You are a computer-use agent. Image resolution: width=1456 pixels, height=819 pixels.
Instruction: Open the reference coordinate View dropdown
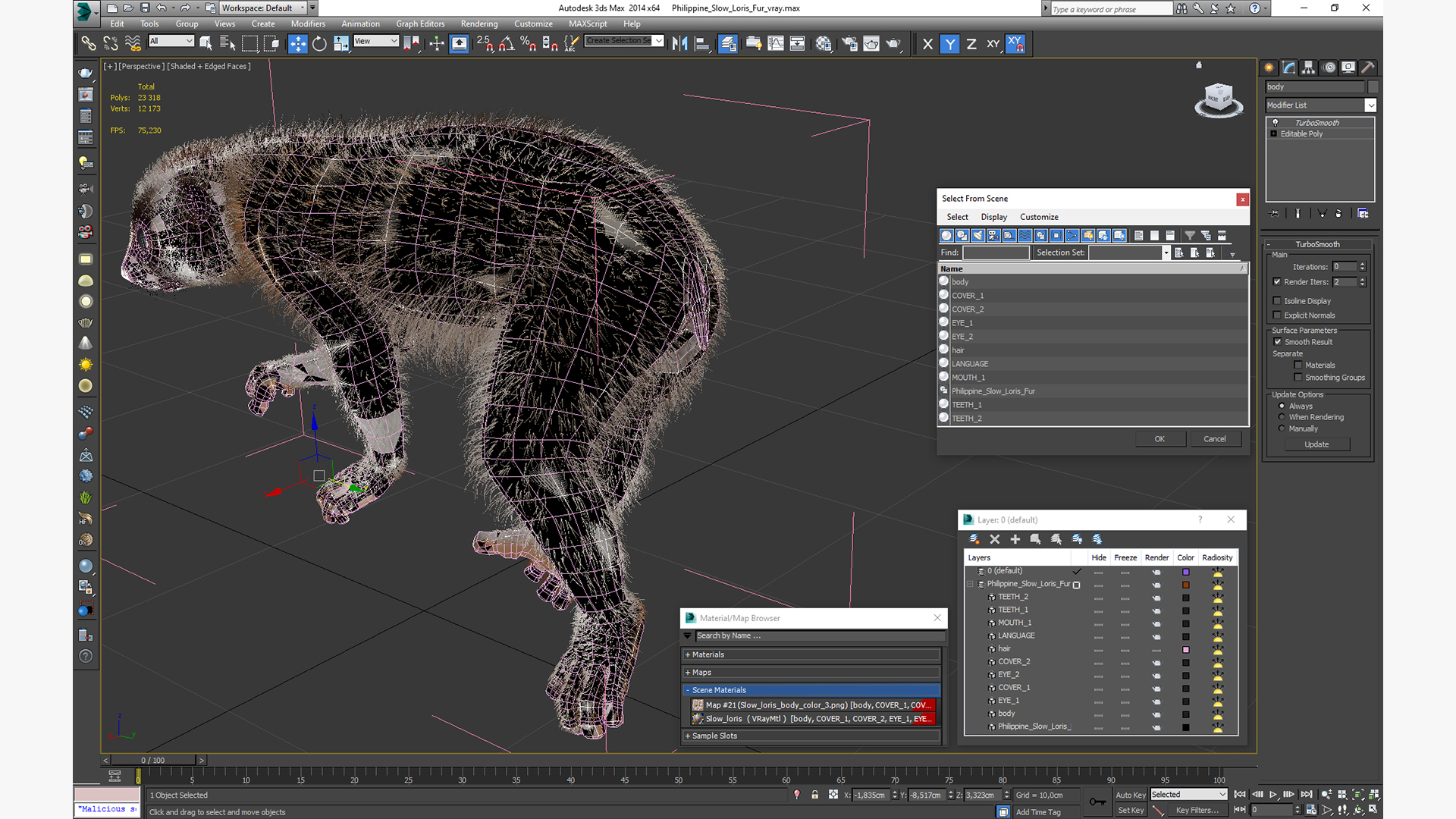376,41
